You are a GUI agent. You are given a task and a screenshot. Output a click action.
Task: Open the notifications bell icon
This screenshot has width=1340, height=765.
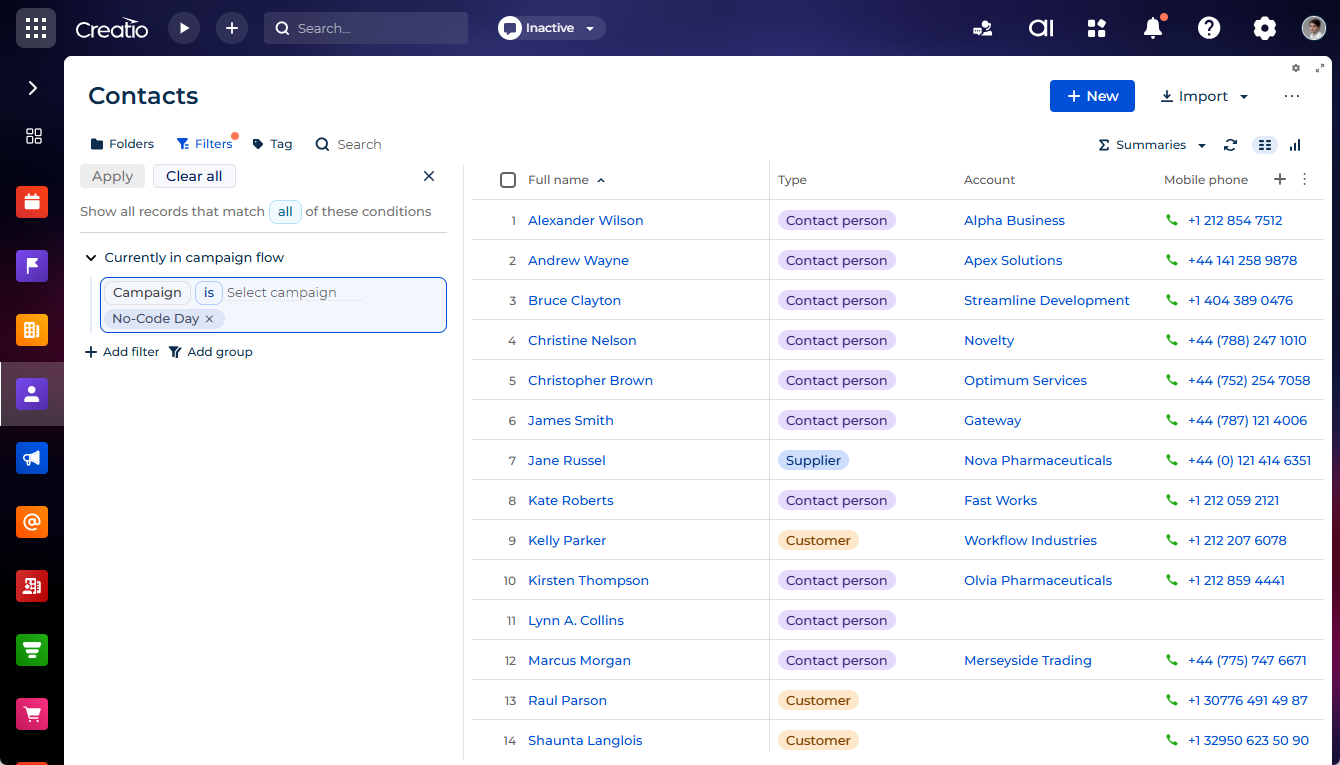[1153, 28]
